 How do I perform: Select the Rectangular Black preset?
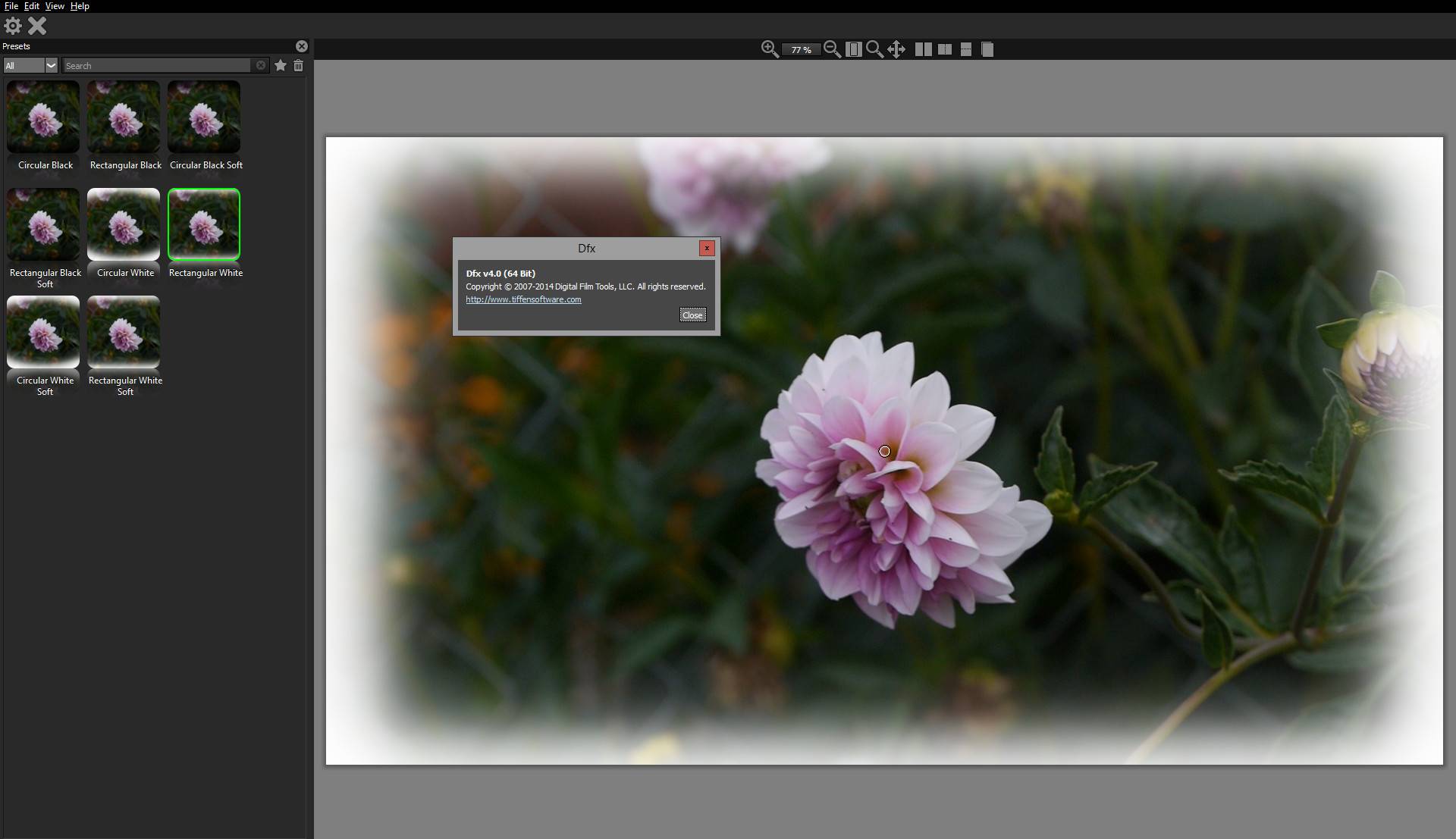[x=124, y=117]
